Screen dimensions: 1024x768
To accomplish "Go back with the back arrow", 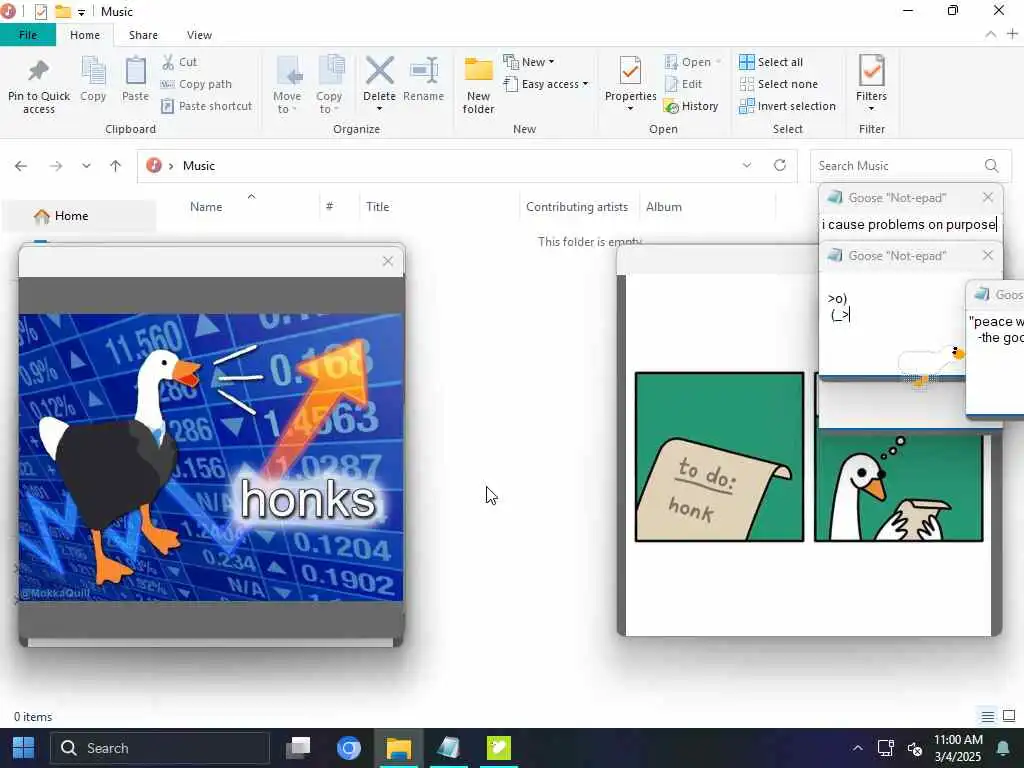I will (21, 166).
